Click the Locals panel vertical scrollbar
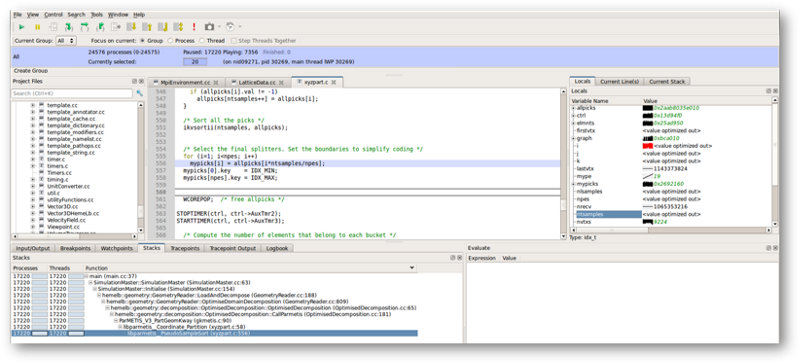800x364 pixels. click(x=774, y=163)
